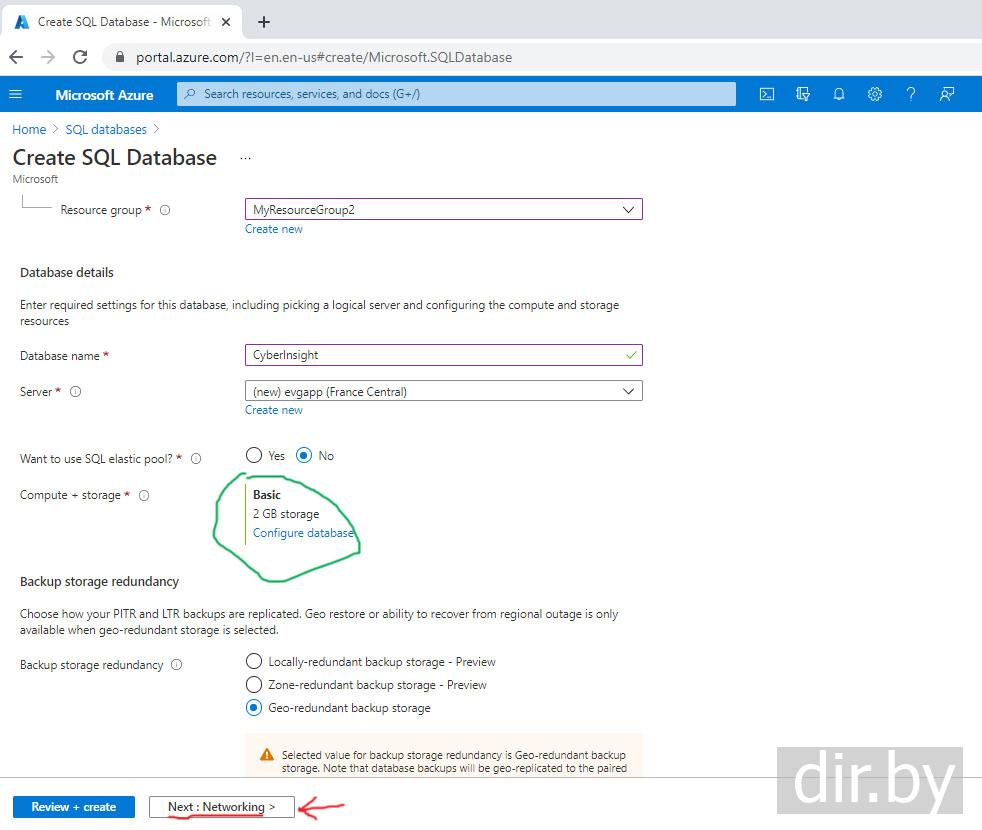Select No for SQL elastic pool
This screenshot has height=830, width=982.
click(x=304, y=455)
